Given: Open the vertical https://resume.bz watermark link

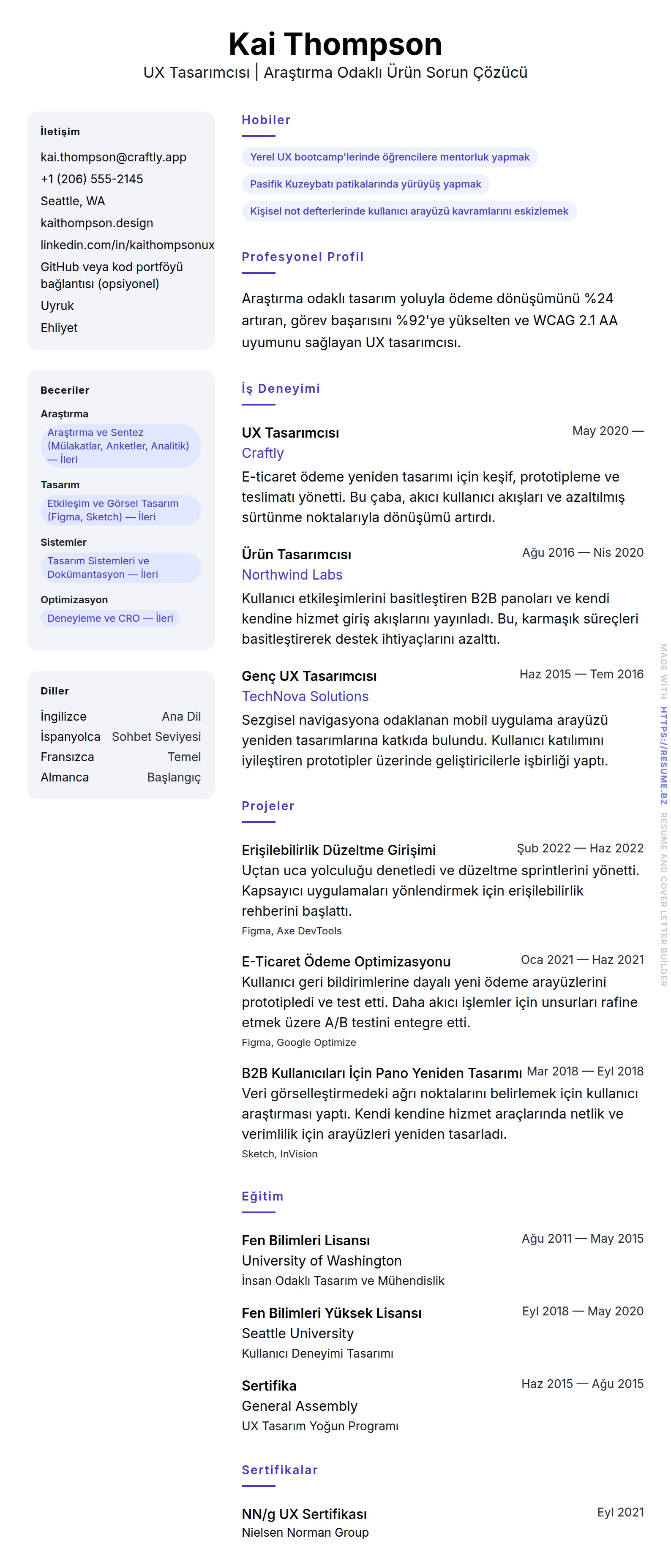Looking at the screenshot, I should (663, 755).
